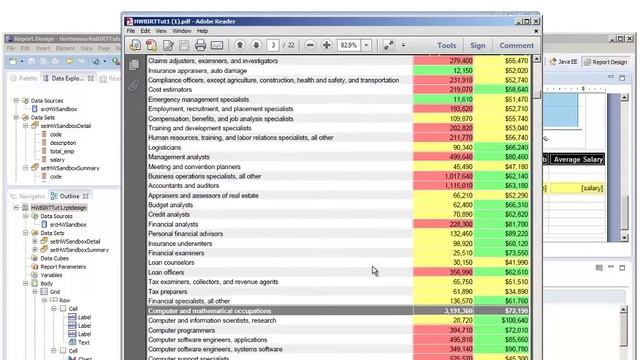
Task: Open the Sign pane
Action: 478,45
